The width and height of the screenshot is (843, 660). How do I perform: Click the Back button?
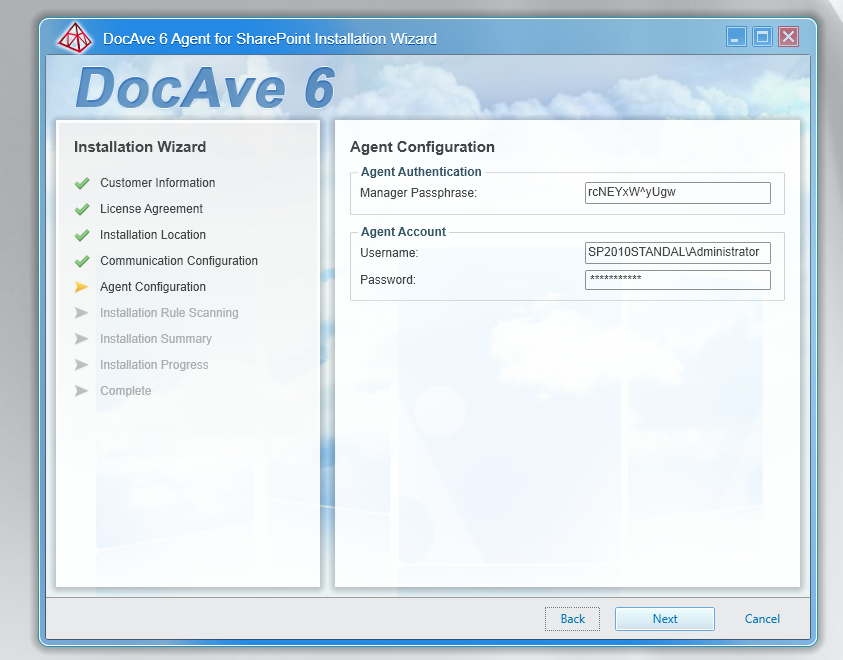(x=572, y=618)
